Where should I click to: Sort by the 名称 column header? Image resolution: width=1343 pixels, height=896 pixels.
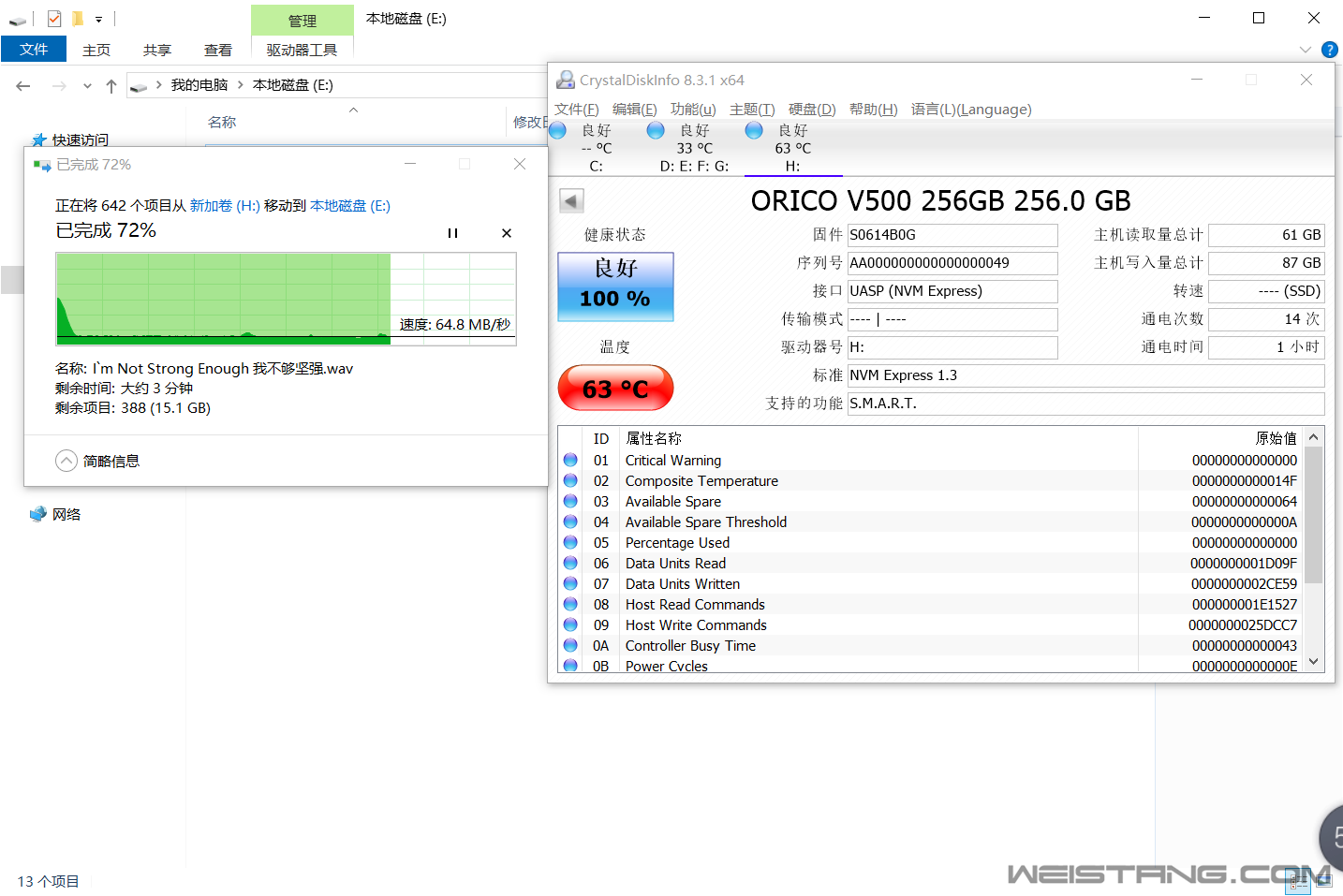[222, 122]
